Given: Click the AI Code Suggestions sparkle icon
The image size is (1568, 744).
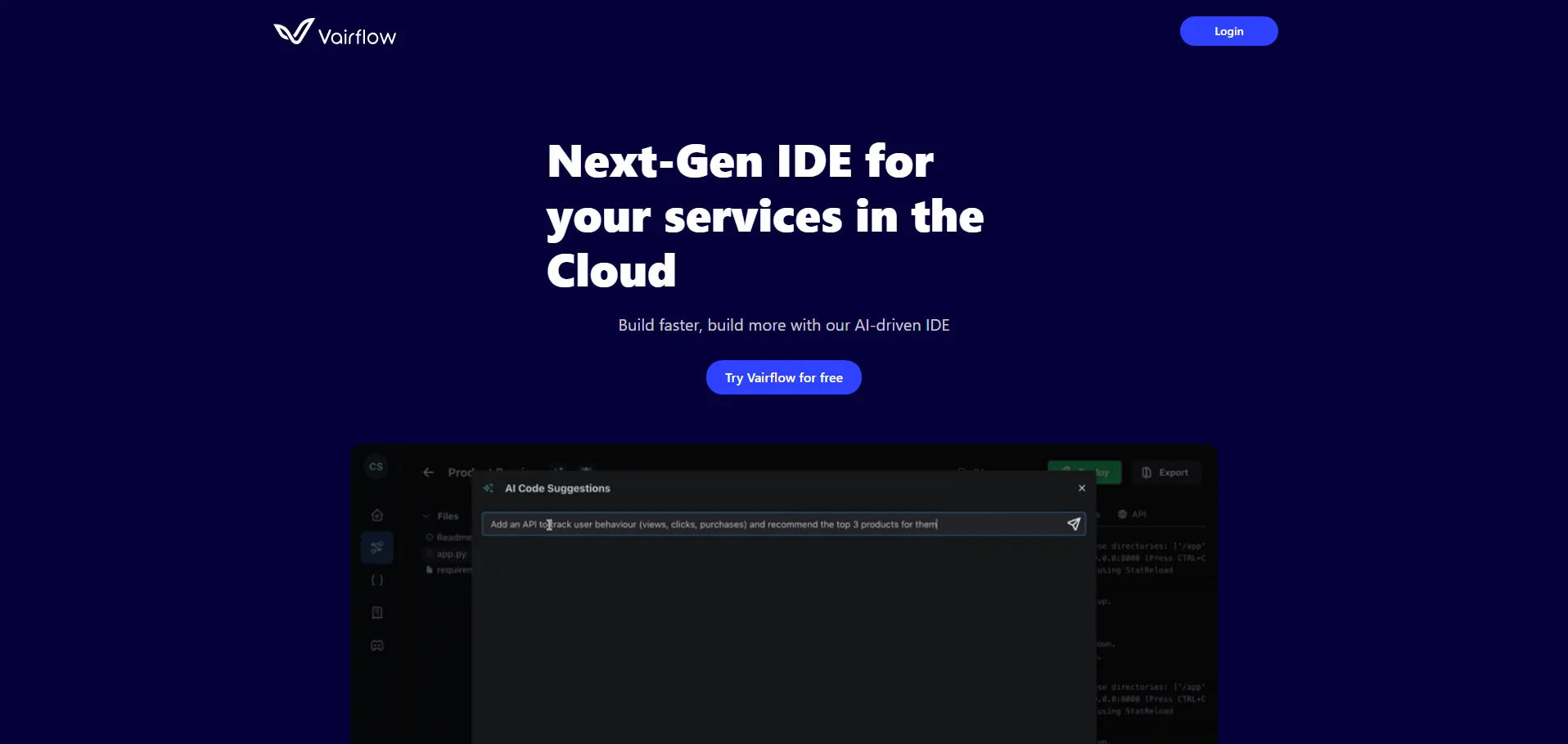Looking at the screenshot, I should coord(489,489).
